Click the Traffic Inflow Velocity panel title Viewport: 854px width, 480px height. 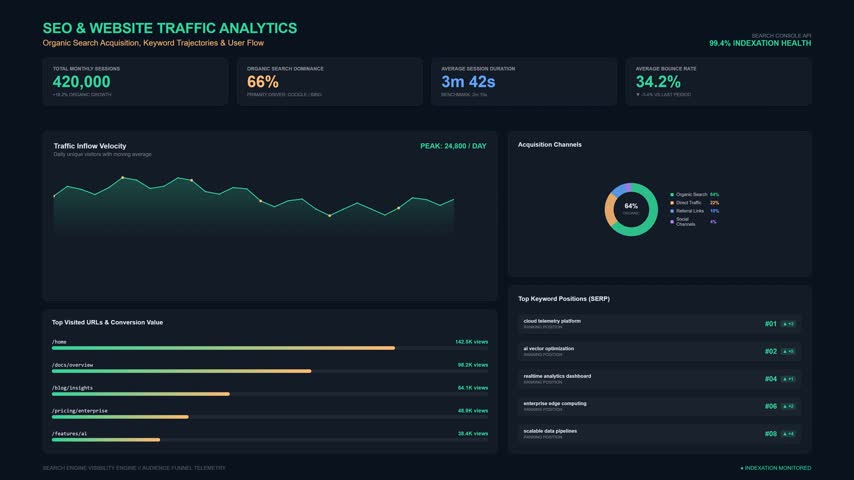pyautogui.click(x=90, y=146)
